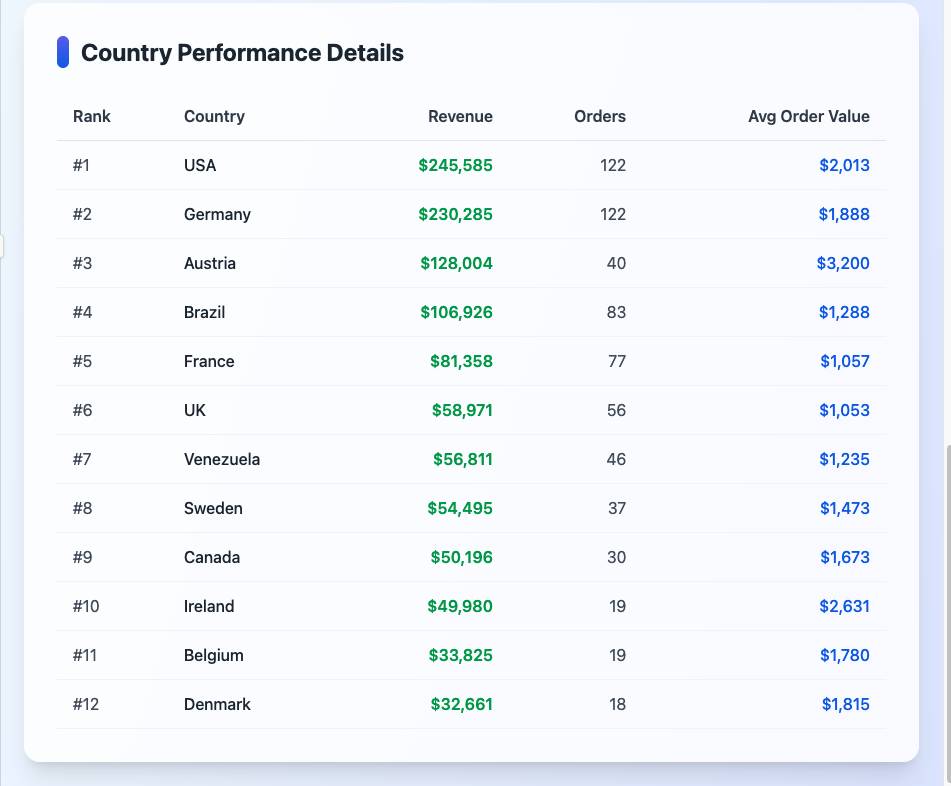Click rank #7 next to Venezuela
Image resolution: width=951 pixels, height=786 pixels.
tap(81, 459)
